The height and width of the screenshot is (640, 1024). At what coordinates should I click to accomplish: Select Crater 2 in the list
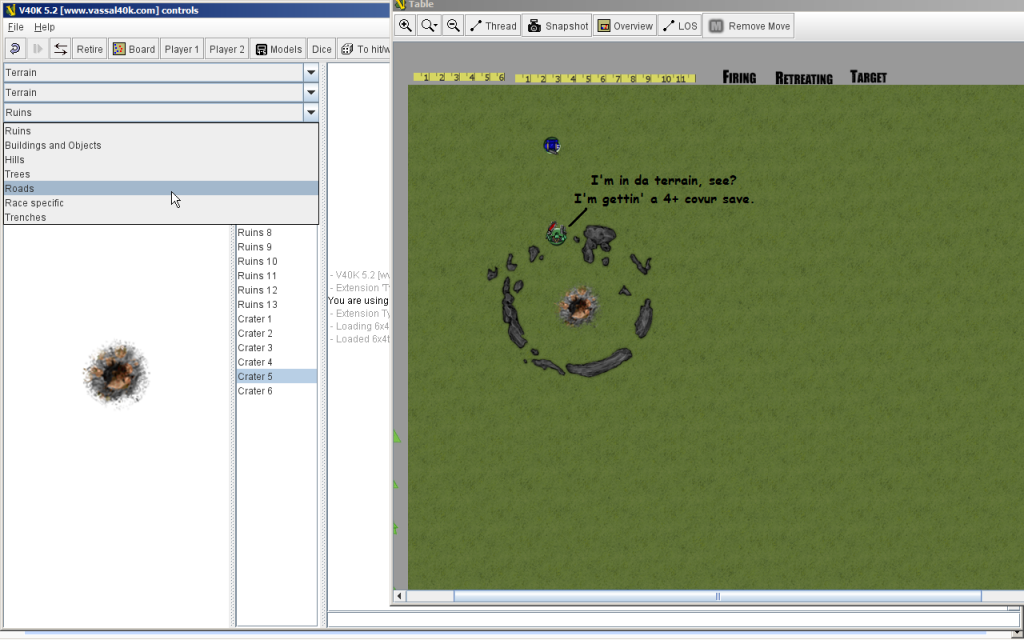(276, 333)
